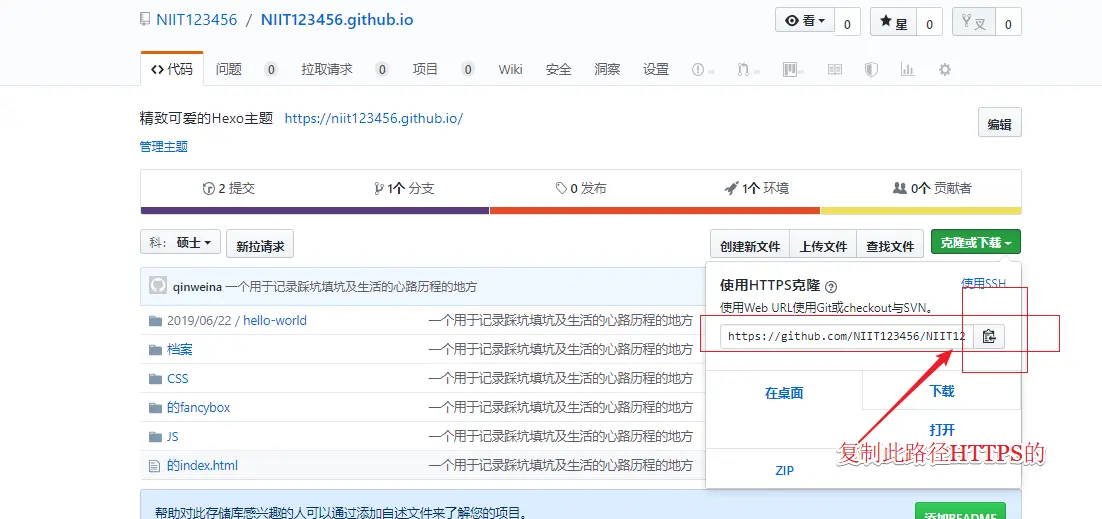Click the watch count 0 next to 看
1102x519 pixels.
pyautogui.click(x=848, y=23)
